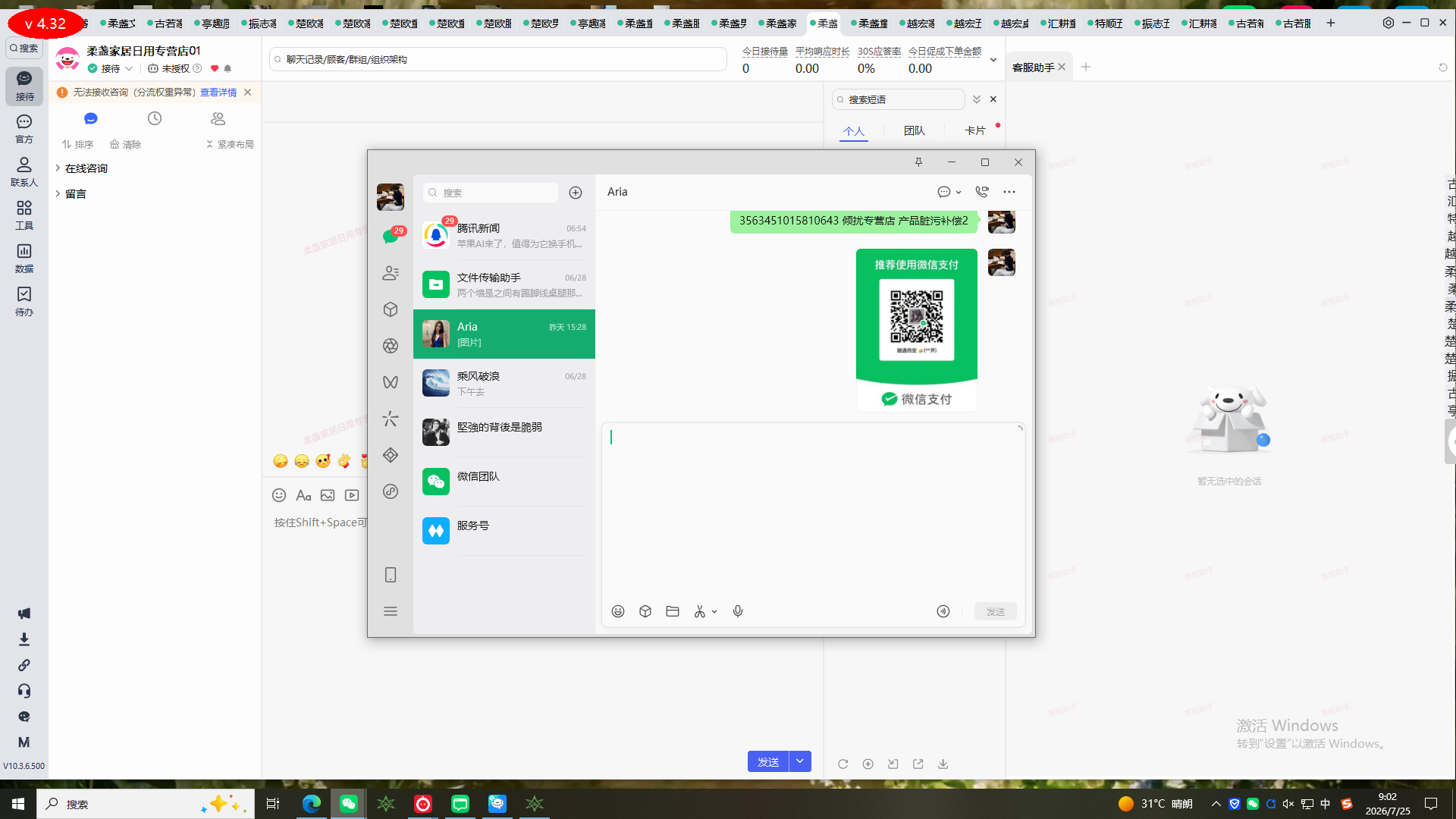Click WeChat icon in the taskbar
The image size is (1456, 819).
349,804
